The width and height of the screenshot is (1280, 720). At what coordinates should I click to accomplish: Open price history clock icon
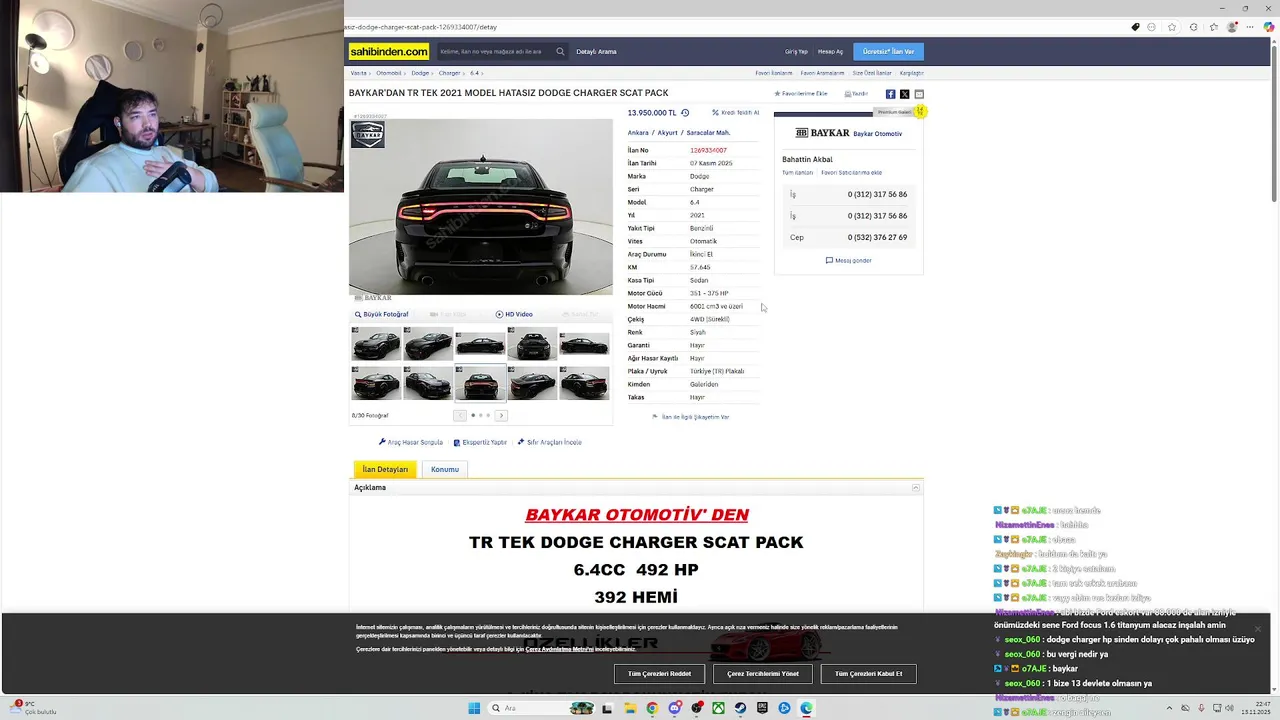tap(685, 113)
